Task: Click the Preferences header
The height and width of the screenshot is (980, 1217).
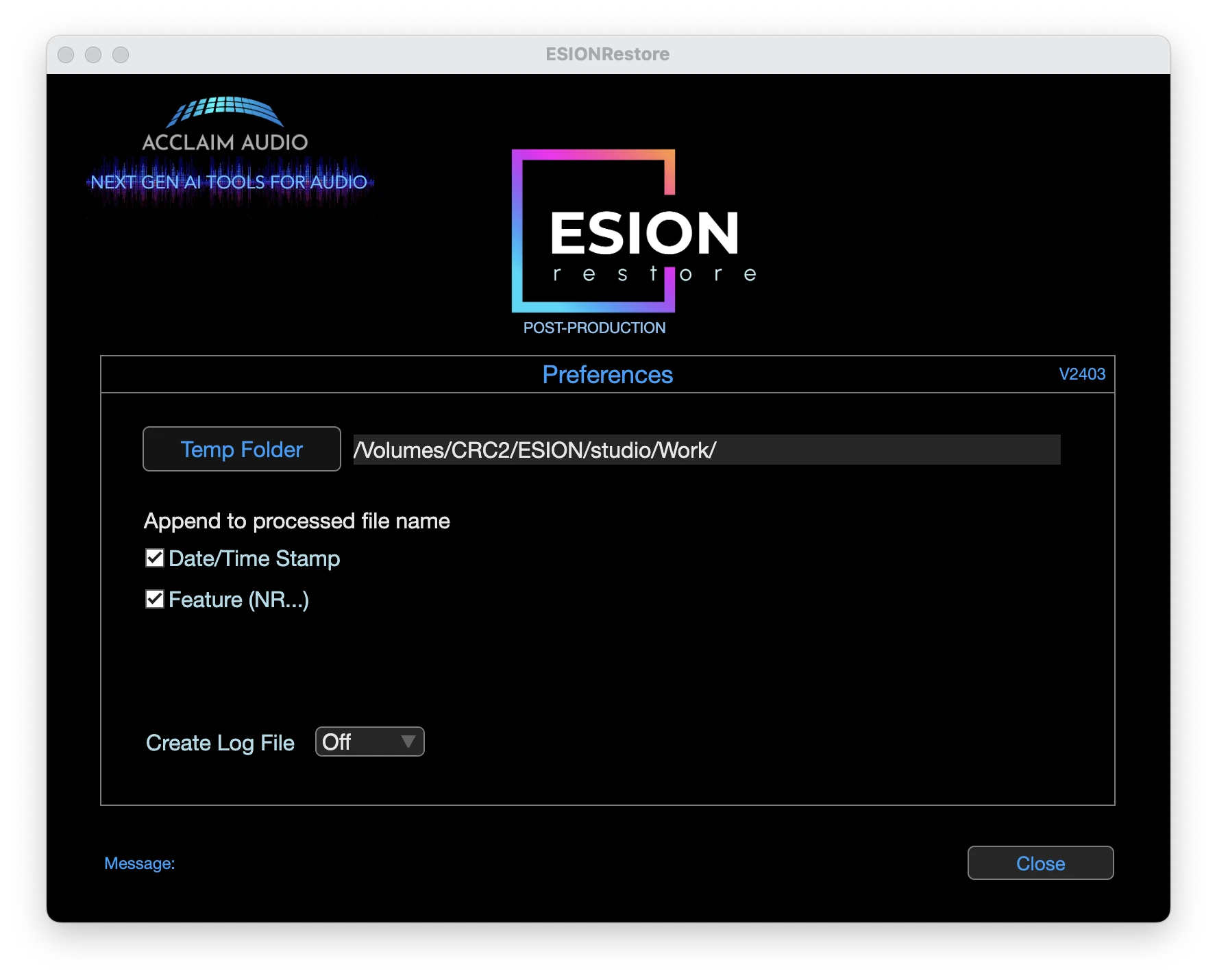Action: click(x=607, y=375)
